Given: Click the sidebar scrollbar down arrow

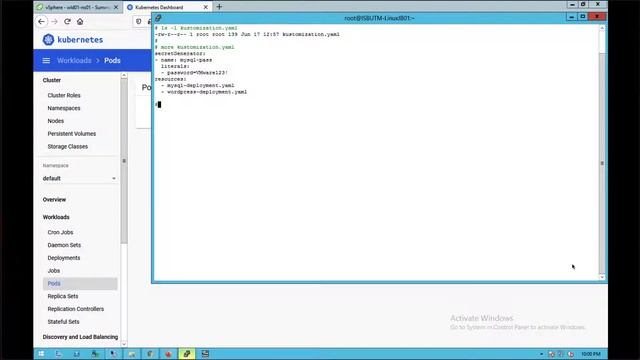Looking at the screenshot, I should pos(124,344).
